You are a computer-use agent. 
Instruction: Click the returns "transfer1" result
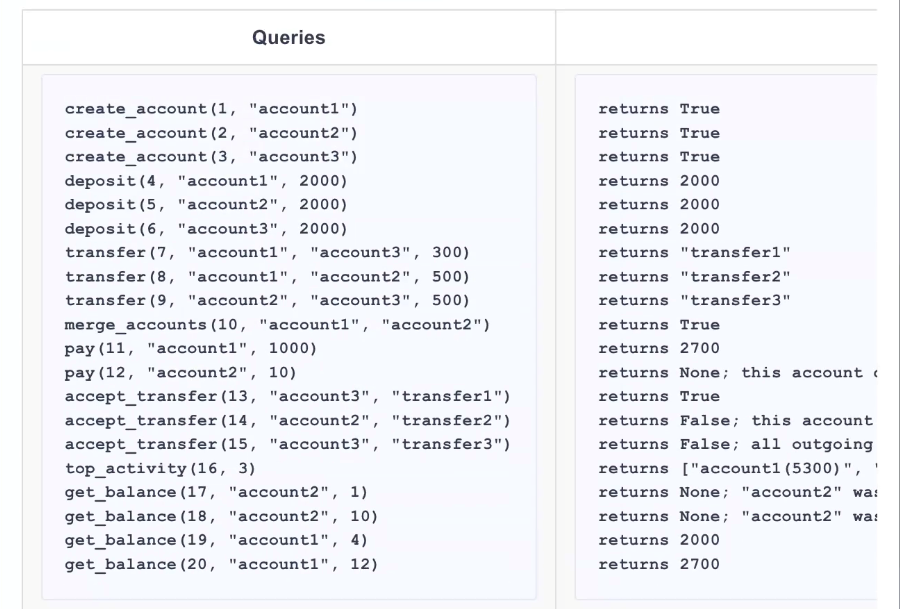694,253
